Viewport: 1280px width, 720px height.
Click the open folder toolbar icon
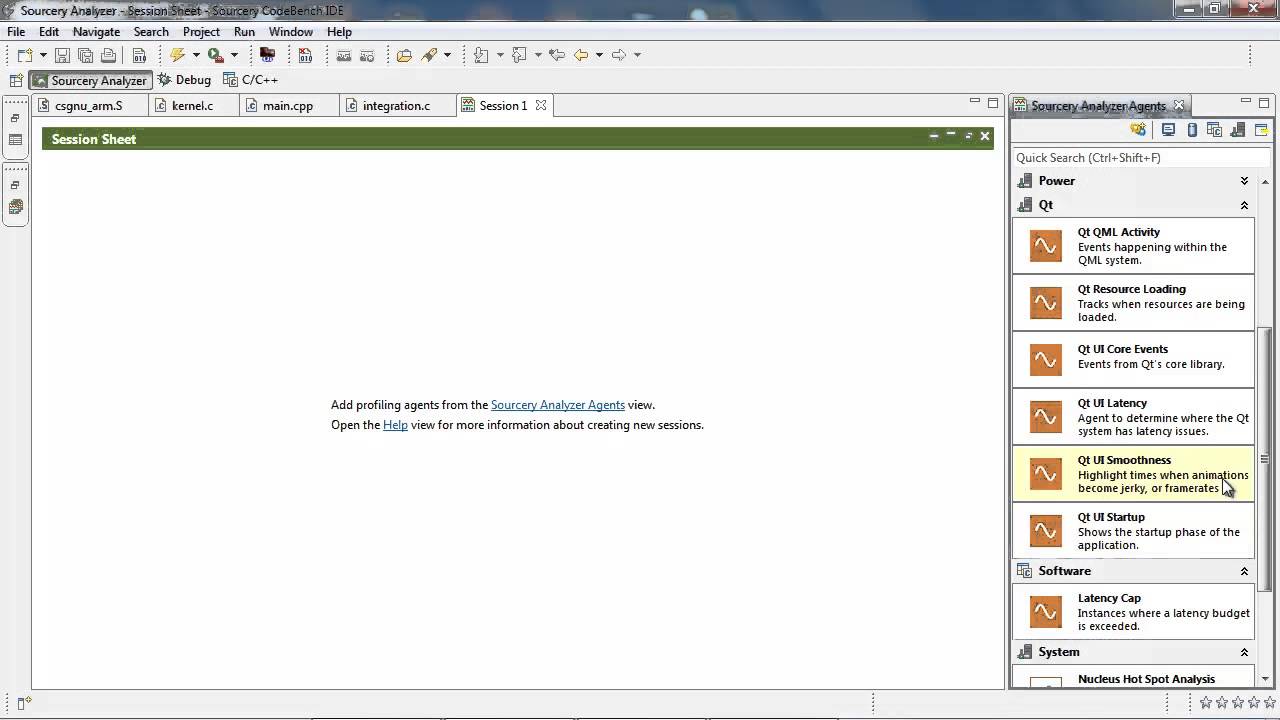pos(404,55)
